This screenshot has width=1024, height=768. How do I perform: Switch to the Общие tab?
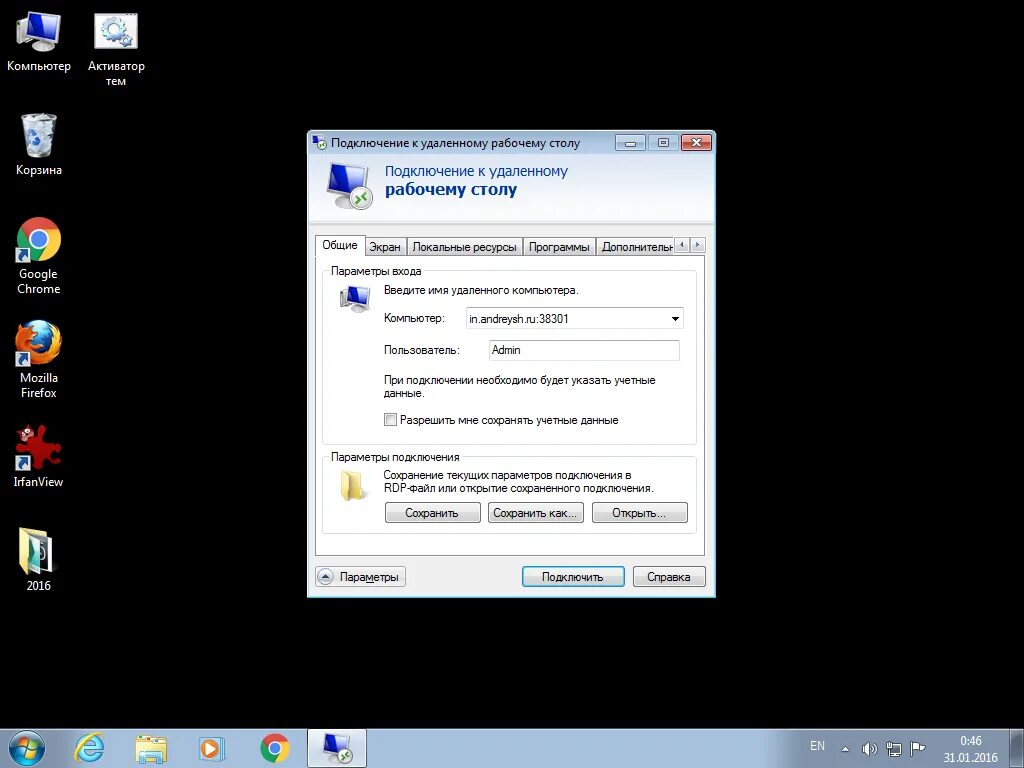340,245
